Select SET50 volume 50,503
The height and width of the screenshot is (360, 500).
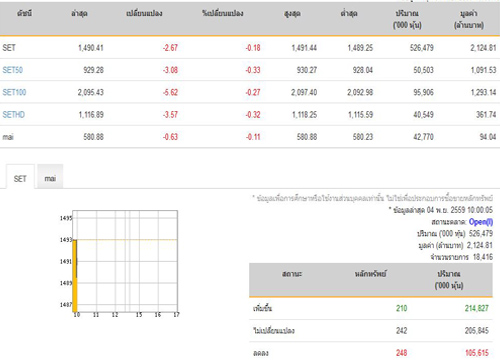424,70
